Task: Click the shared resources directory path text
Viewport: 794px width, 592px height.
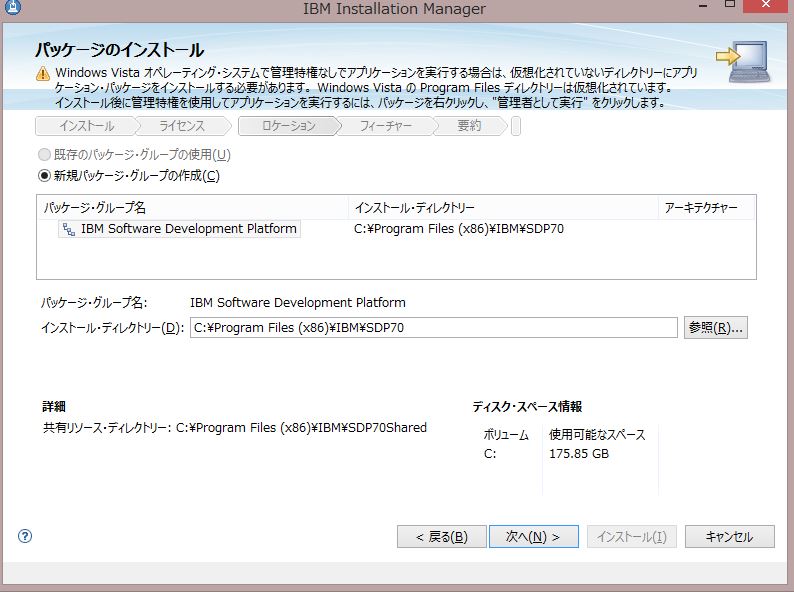Action: point(301,428)
